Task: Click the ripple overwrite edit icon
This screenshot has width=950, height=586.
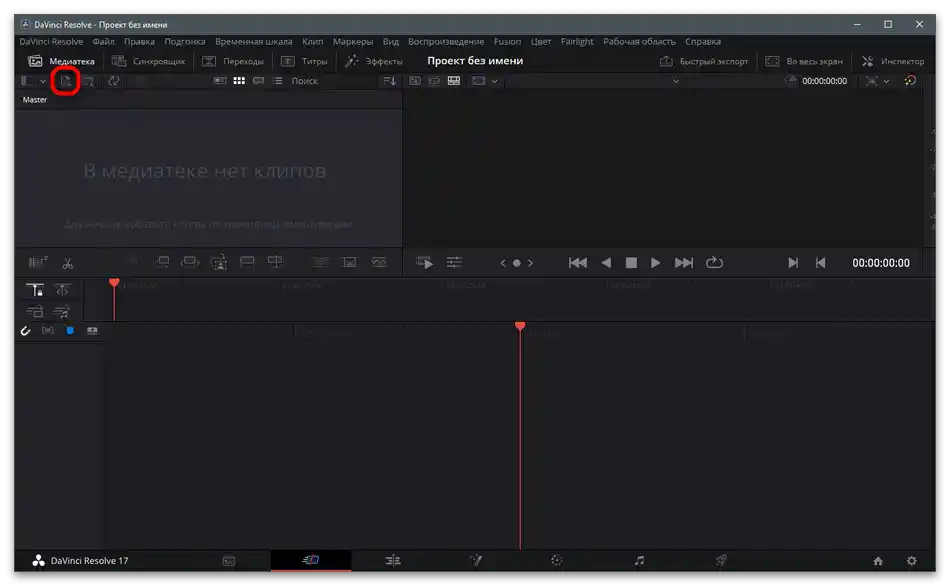Action: click(190, 262)
